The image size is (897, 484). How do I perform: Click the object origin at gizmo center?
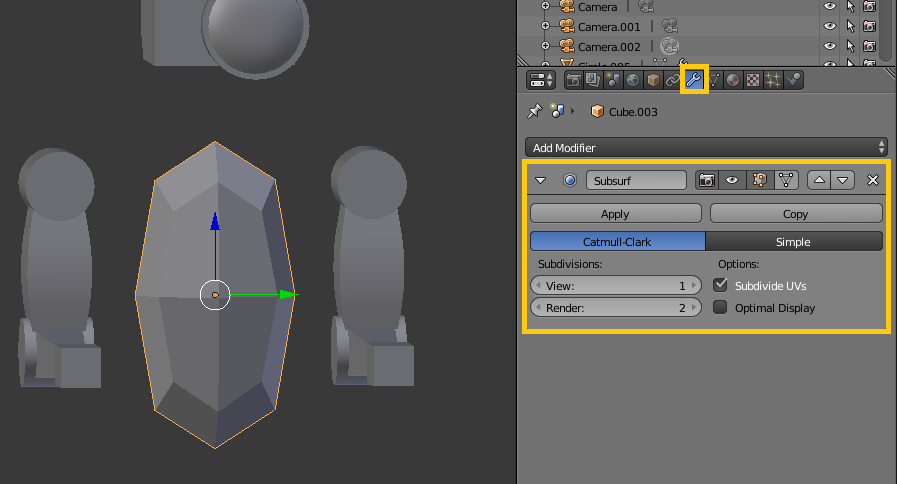point(215,295)
